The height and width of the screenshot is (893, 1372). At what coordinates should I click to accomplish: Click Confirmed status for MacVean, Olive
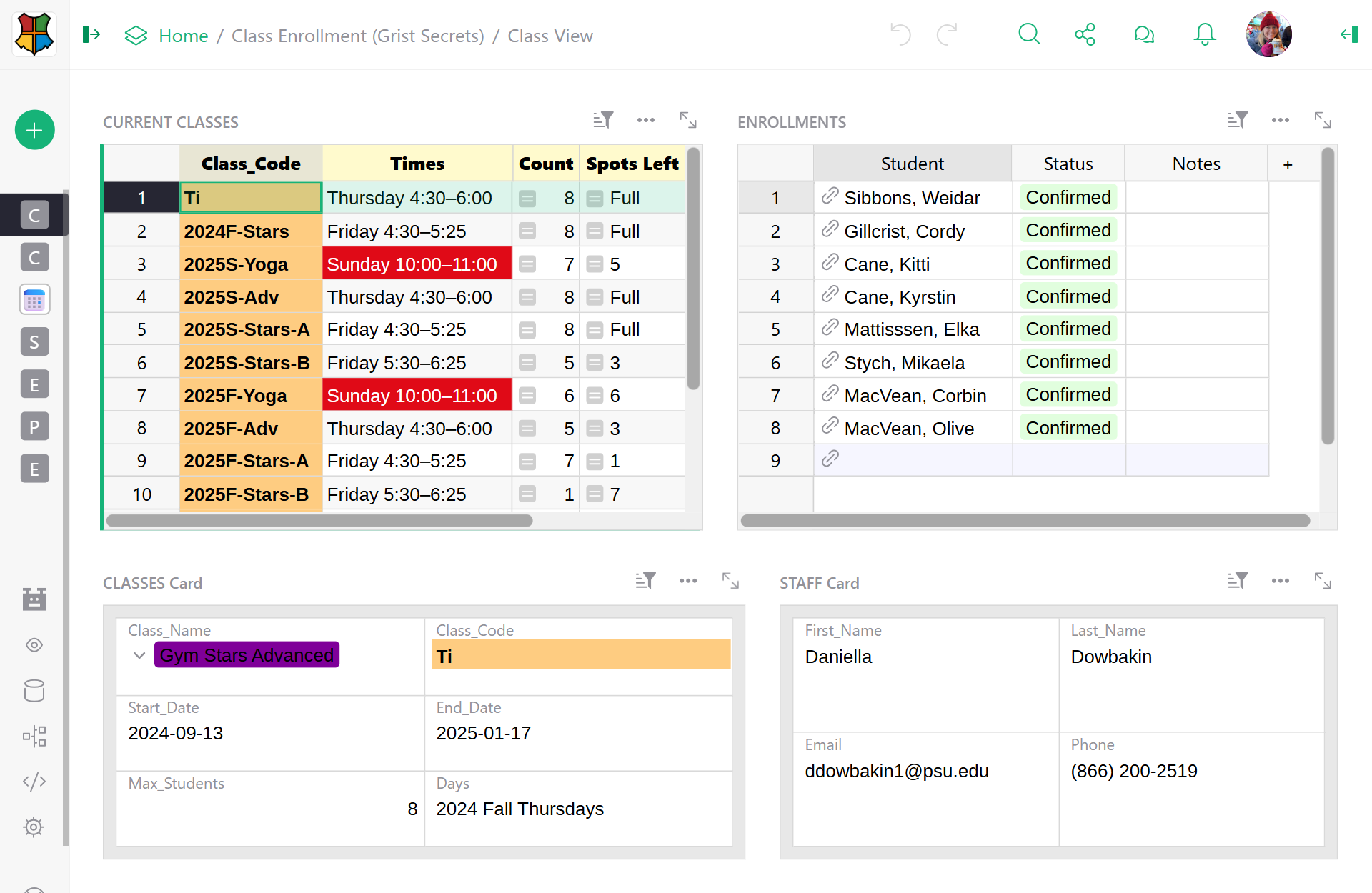click(x=1068, y=428)
